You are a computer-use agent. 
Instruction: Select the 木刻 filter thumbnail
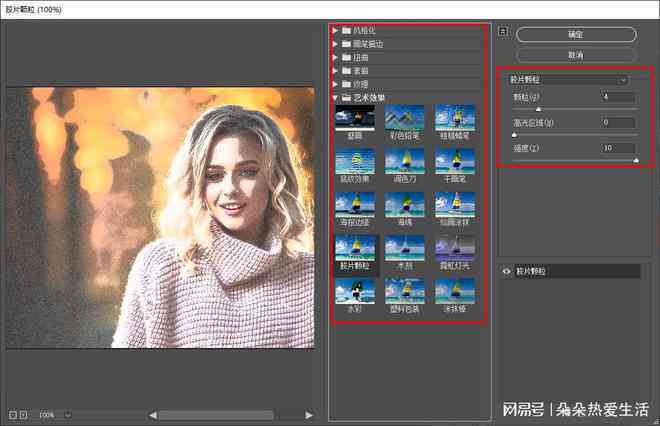click(x=405, y=248)
